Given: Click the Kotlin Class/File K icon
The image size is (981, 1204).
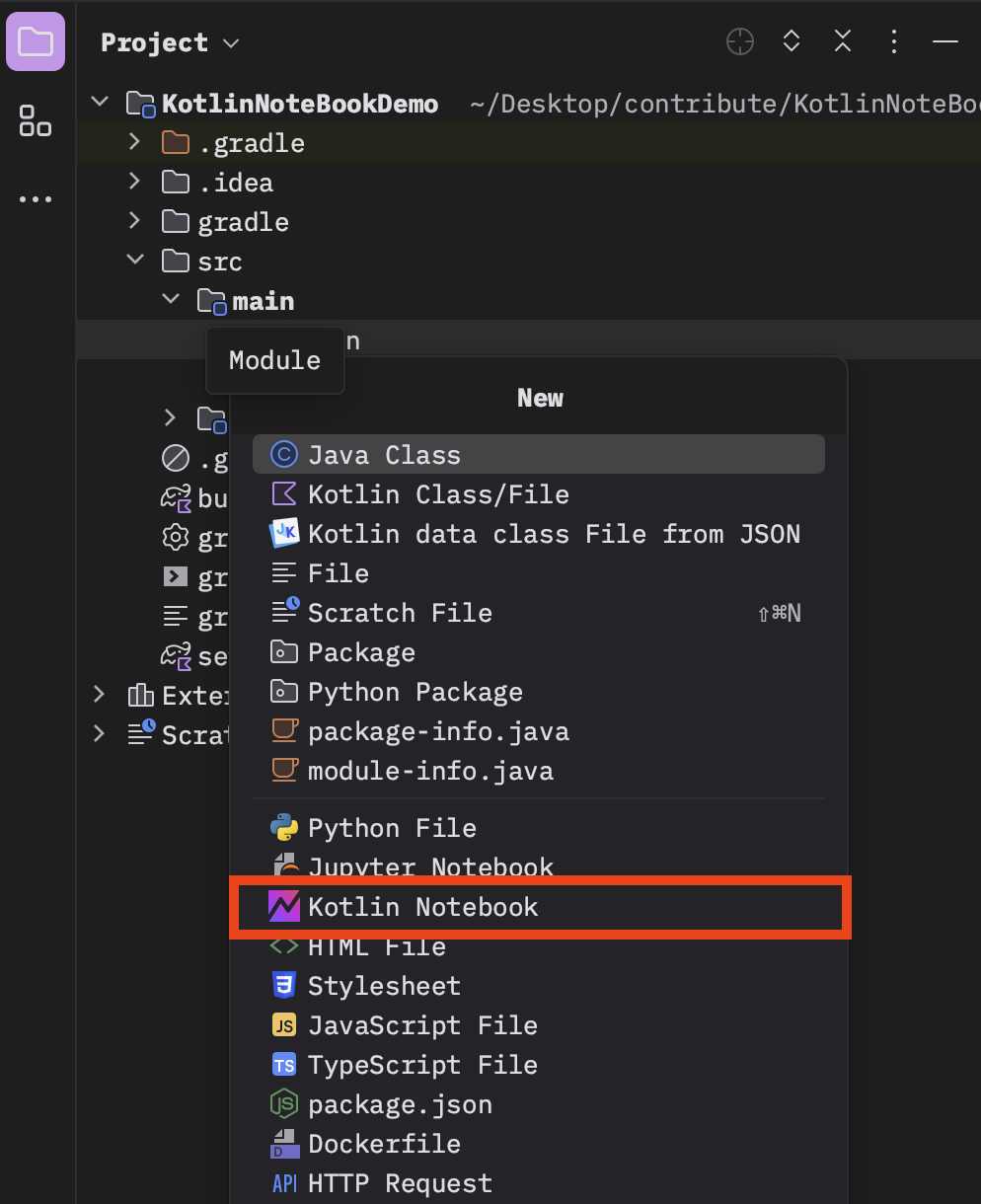Looking at the screenshot, I should click(x=284, y=493).
